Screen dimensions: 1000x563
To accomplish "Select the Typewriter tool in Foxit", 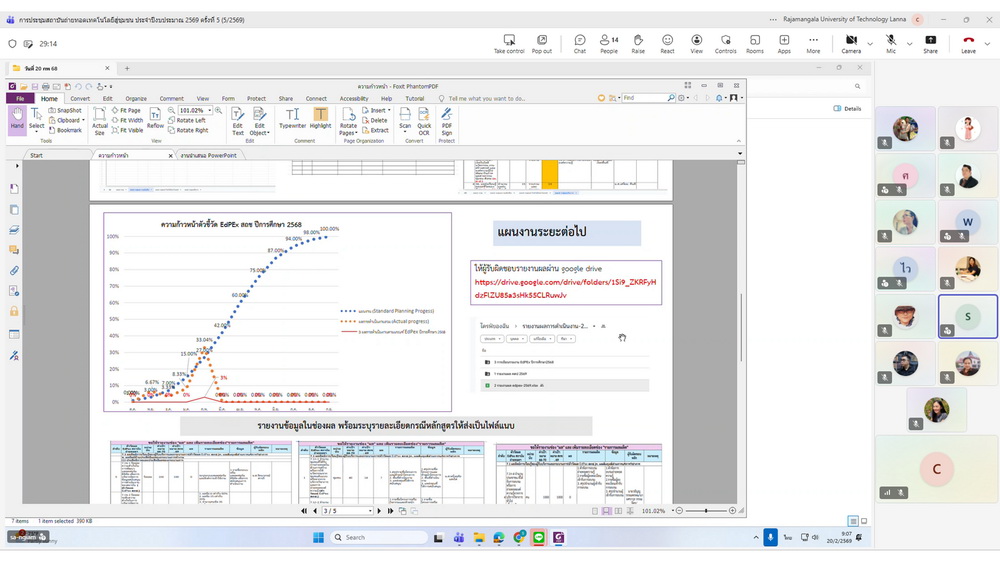I will 292,119.
